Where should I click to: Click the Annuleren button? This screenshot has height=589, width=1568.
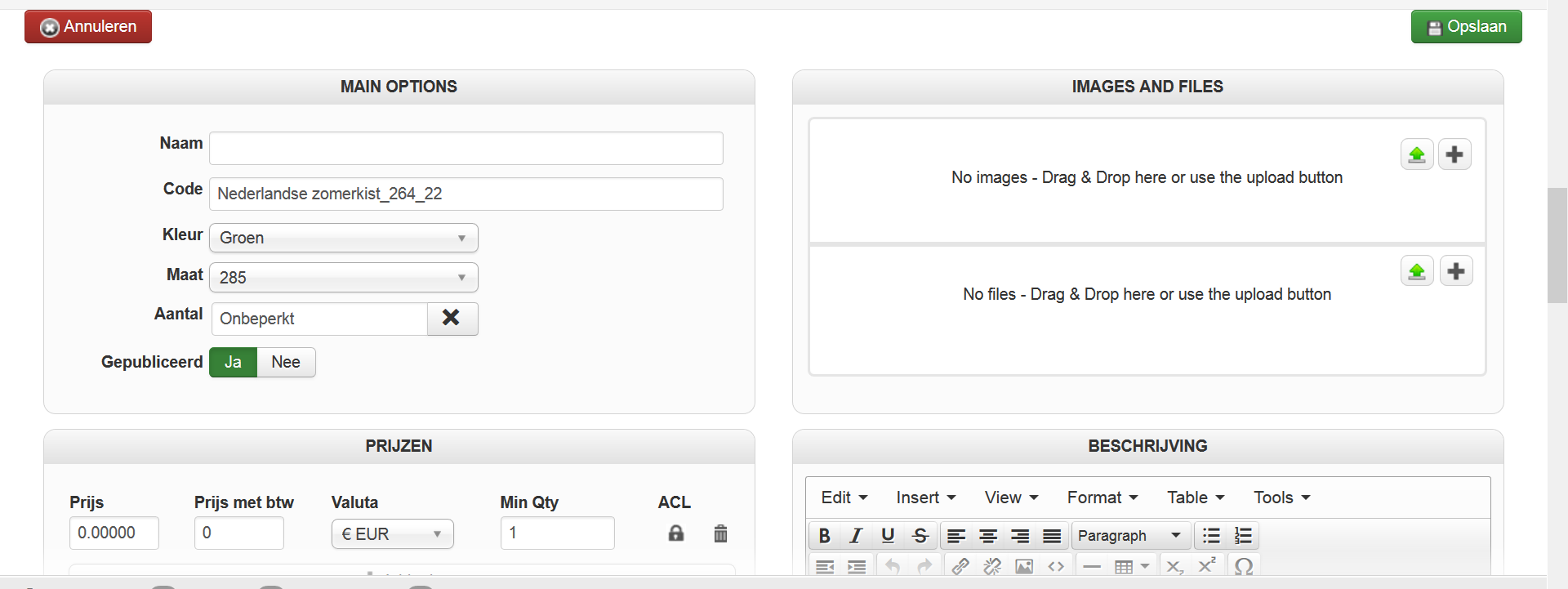[88, 27]
